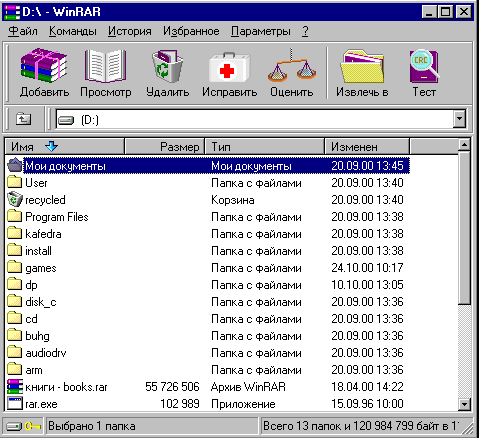Select the dp folder row name

(31, 285)
